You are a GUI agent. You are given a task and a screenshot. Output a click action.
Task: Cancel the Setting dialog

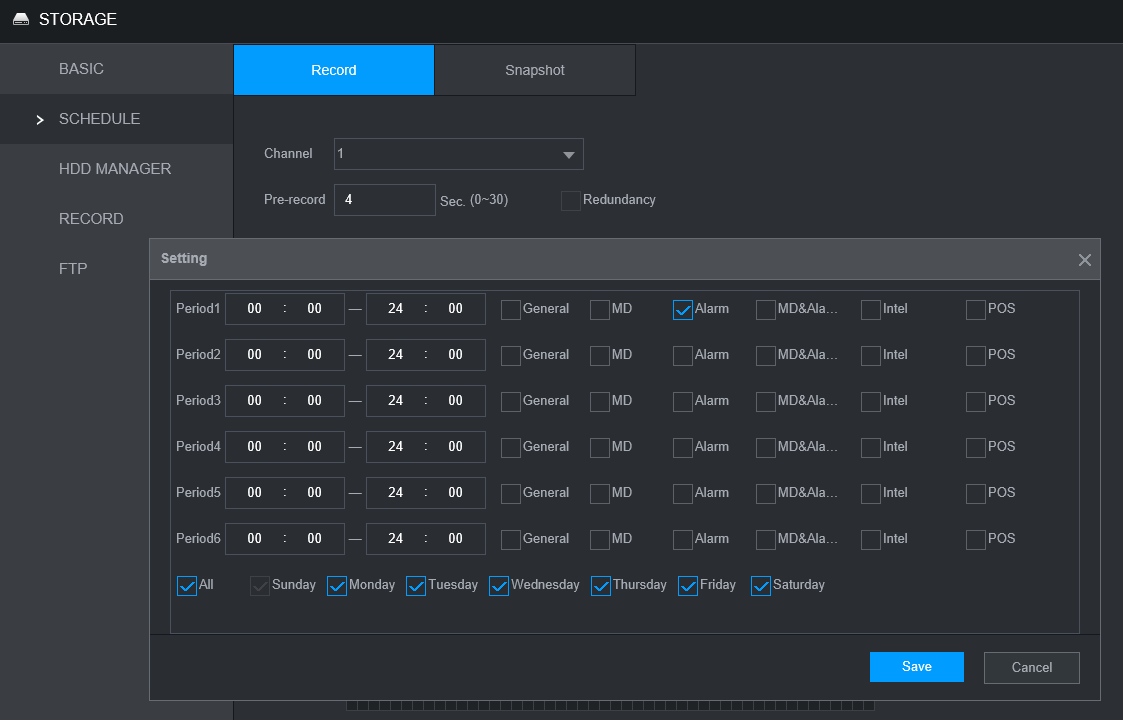[x=1031, y=667]
